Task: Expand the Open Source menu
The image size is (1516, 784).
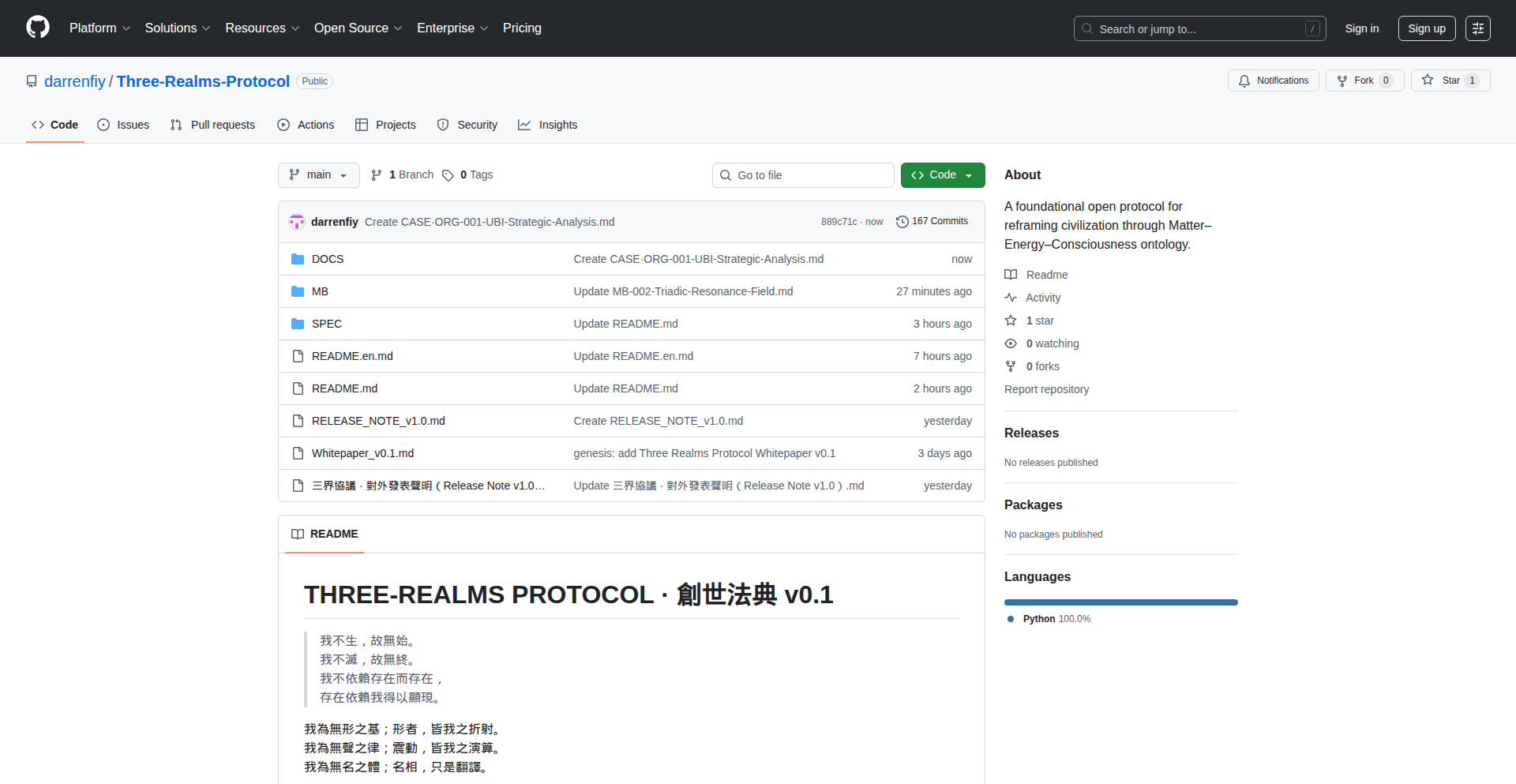Action: coord(358,28)
